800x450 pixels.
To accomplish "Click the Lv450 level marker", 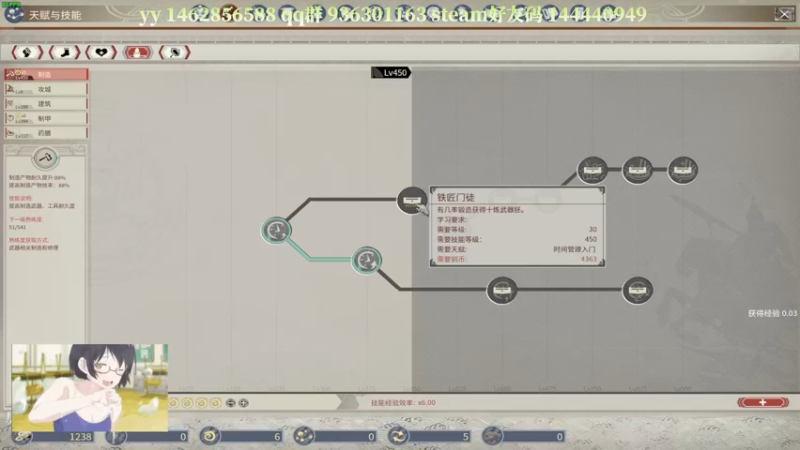I will [391, 72].
